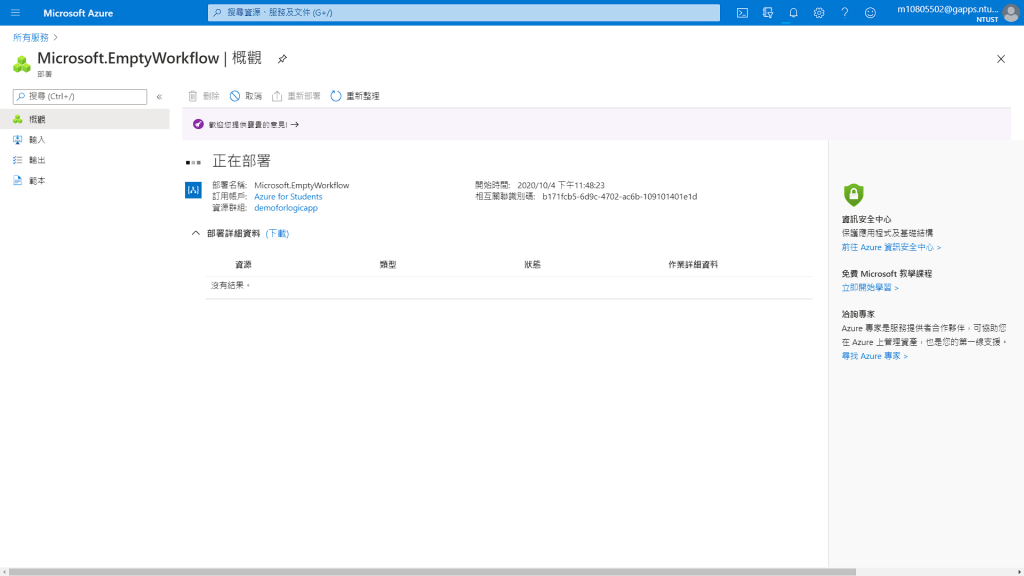Select the 範本 template menu item

(85, 180)
